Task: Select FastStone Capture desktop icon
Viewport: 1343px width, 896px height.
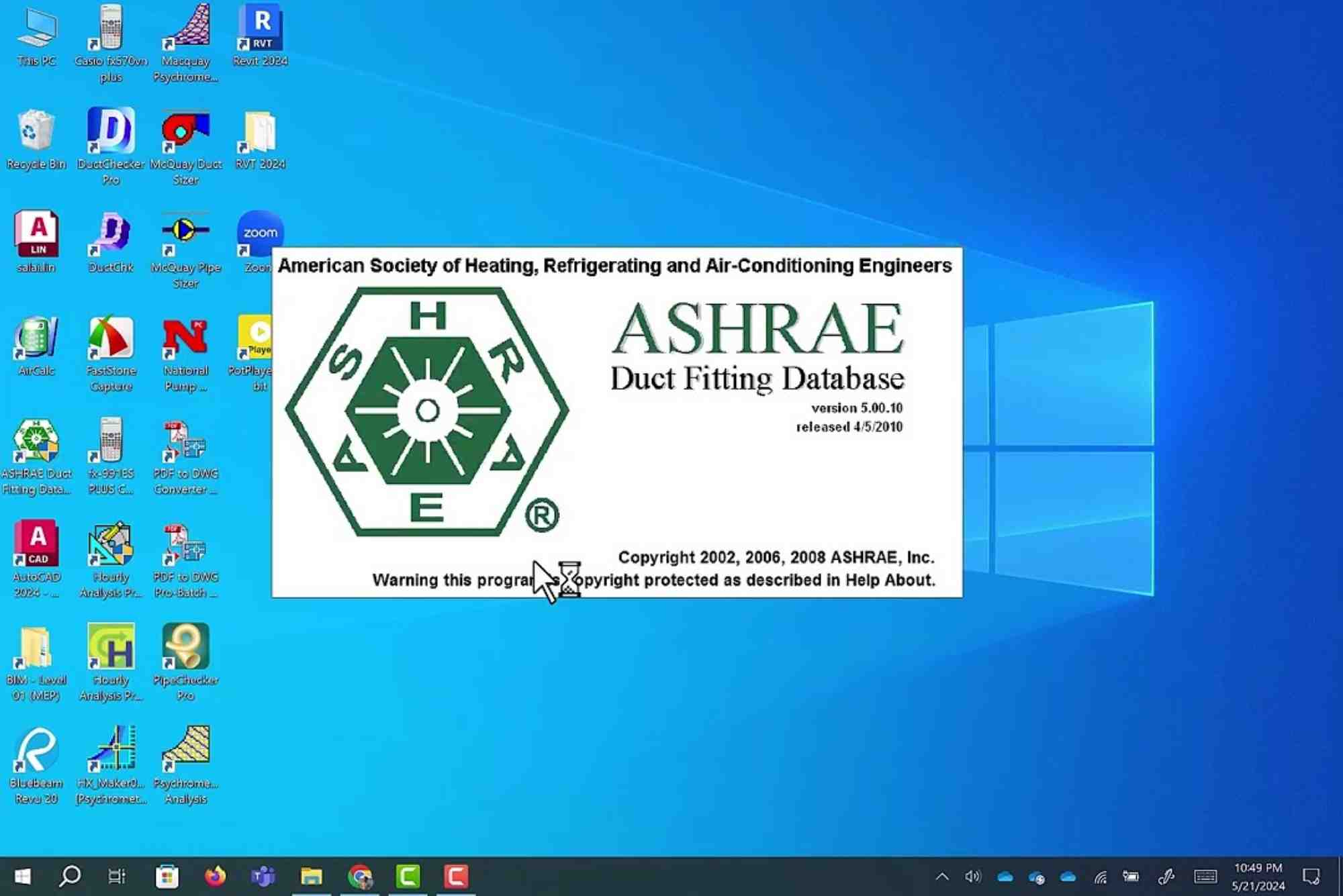Action: pyautogui.click(x=111, y=353)
